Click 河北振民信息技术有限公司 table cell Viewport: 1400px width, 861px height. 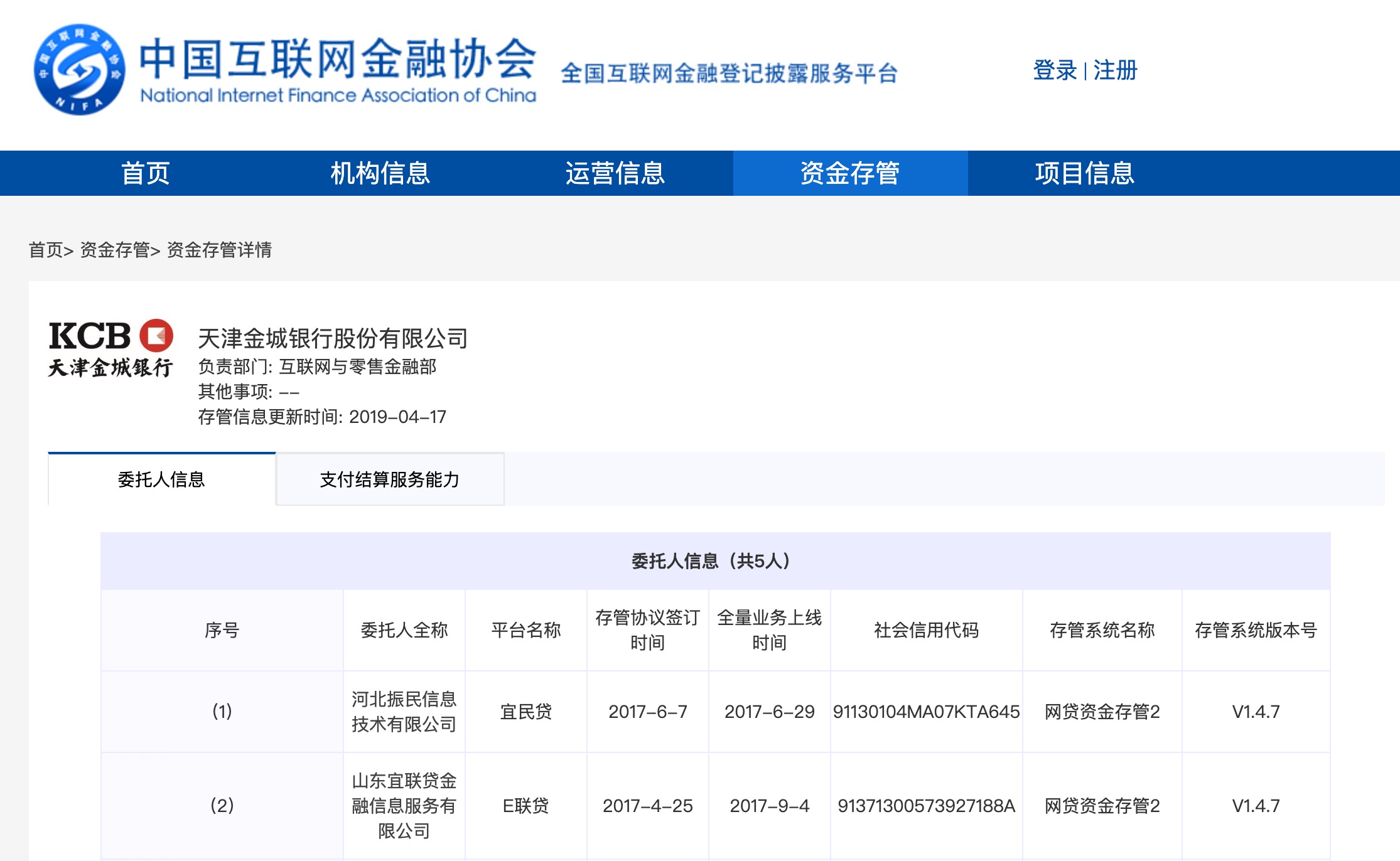(x=404, y=712)
